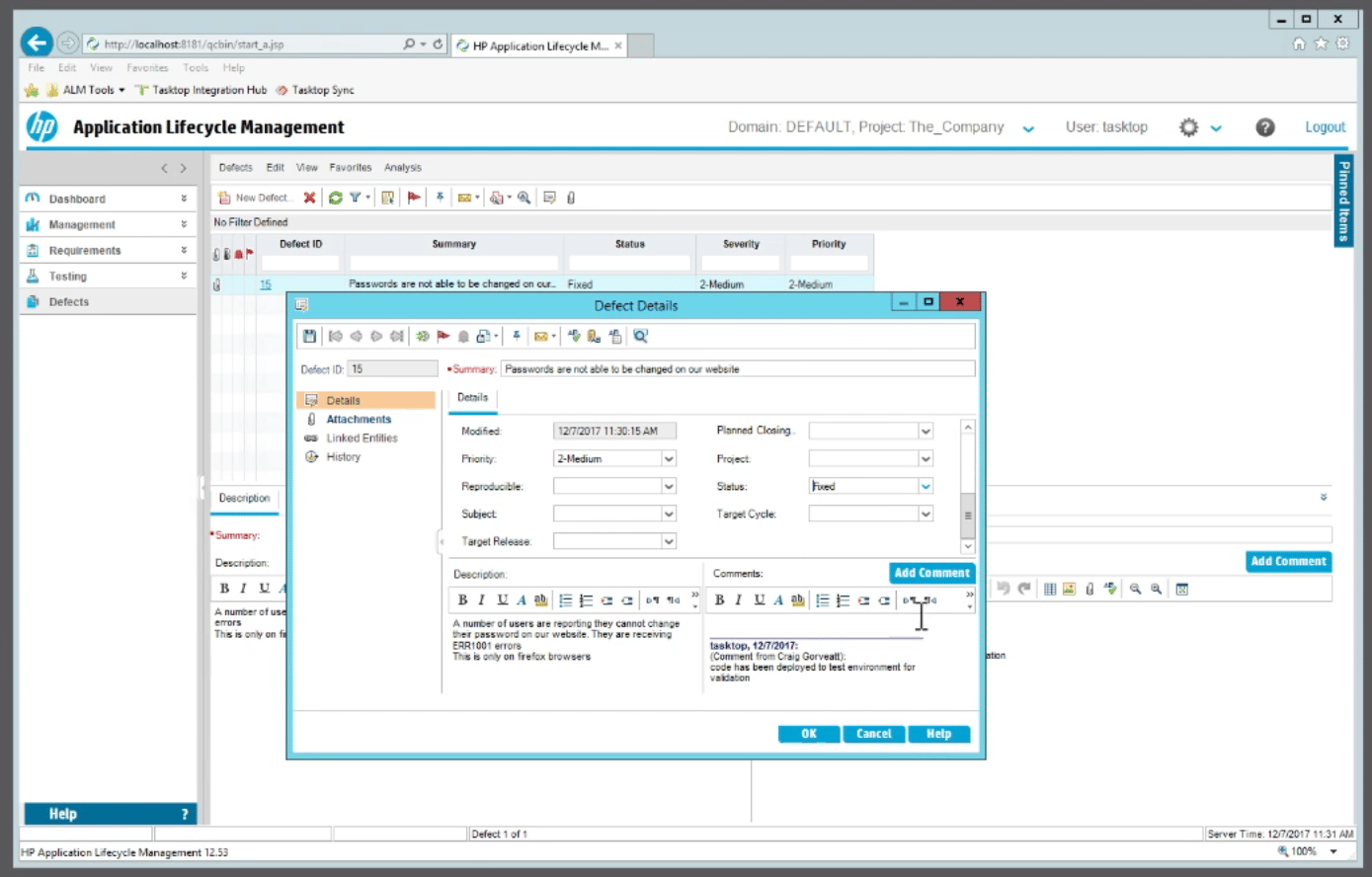The width and height of the screenshot is (1372, 877).
Task: Click the Save icon in Defect Details toolbar
Action: click(309, 336)
